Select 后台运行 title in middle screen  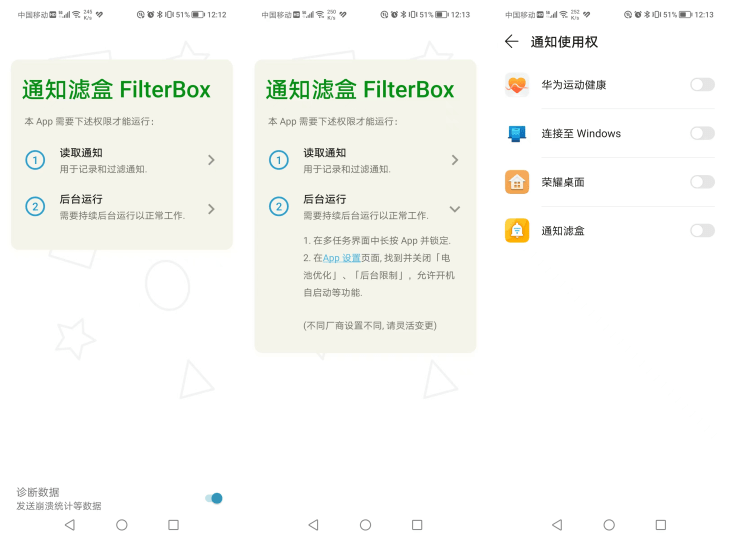tap(325, 200)
